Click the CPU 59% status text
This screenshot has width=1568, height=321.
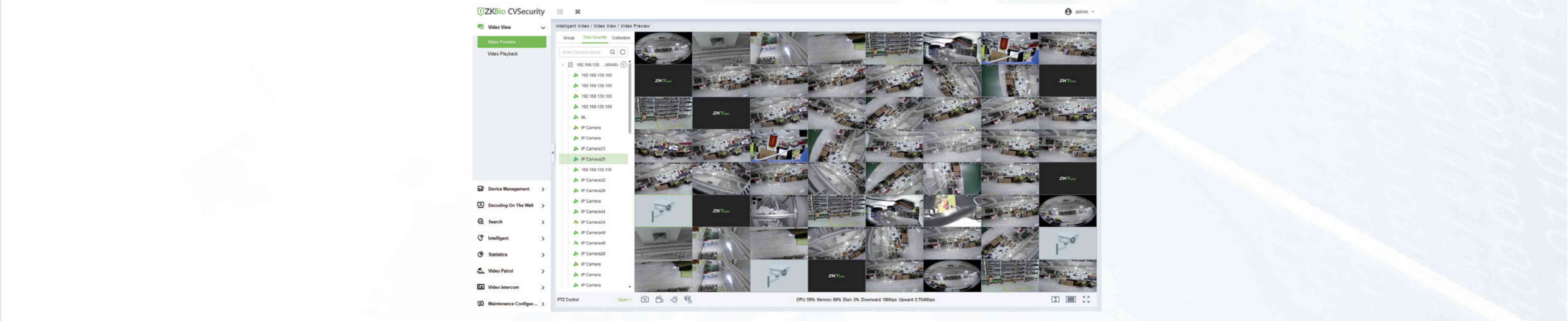coord(805,300)
